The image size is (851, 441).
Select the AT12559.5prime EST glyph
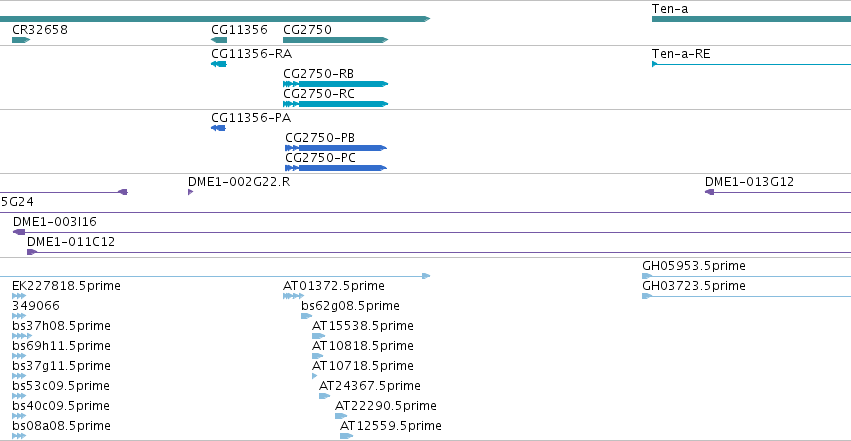(x=346, y=436)
